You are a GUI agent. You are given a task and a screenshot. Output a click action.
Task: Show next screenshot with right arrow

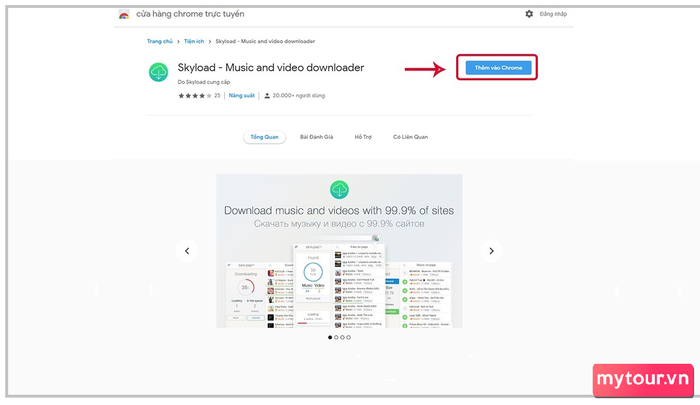pos(491,251)
